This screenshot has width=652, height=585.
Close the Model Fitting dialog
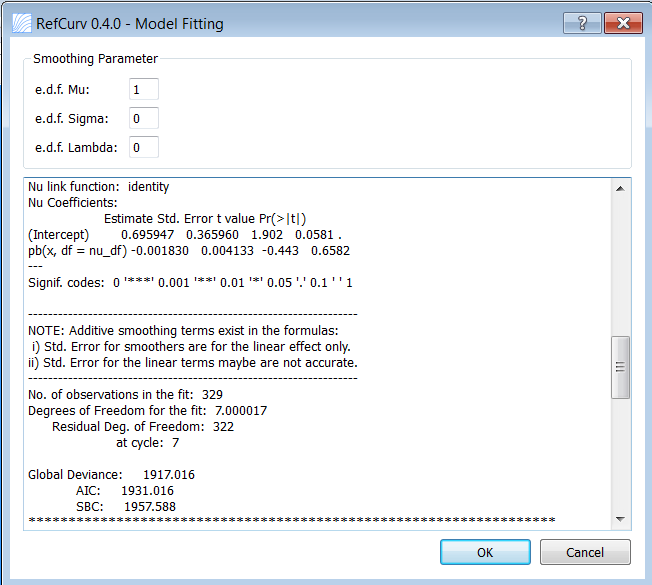point(623,23)
